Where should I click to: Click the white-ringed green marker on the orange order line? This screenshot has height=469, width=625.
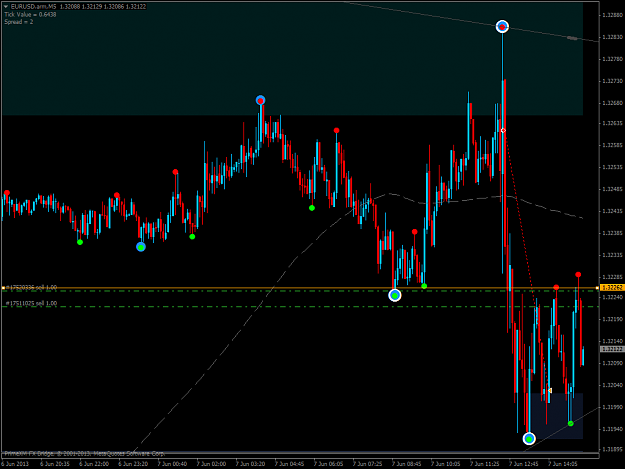tap(395, 295)
